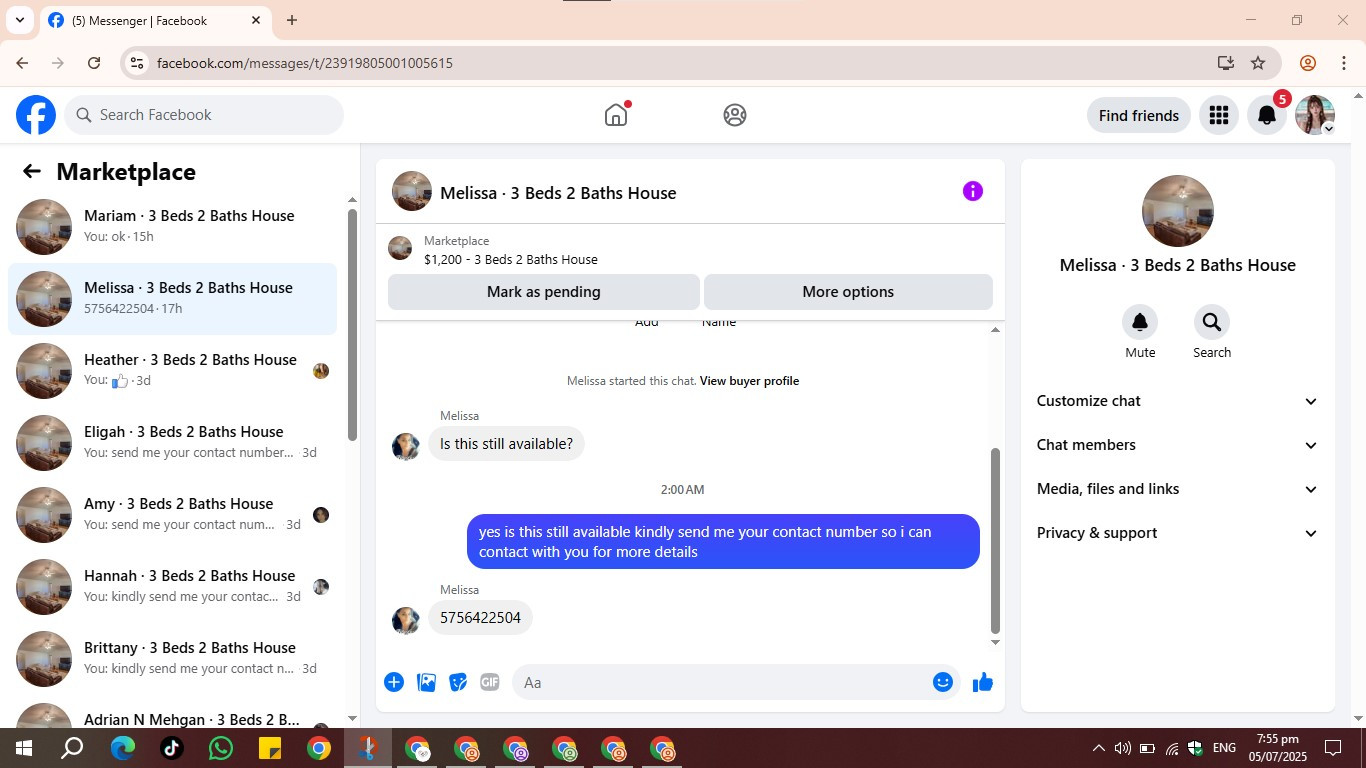This screenshot has width=1366, height=768.
Task: Open the taskbar volume icon
Action: pos(1122,748)
